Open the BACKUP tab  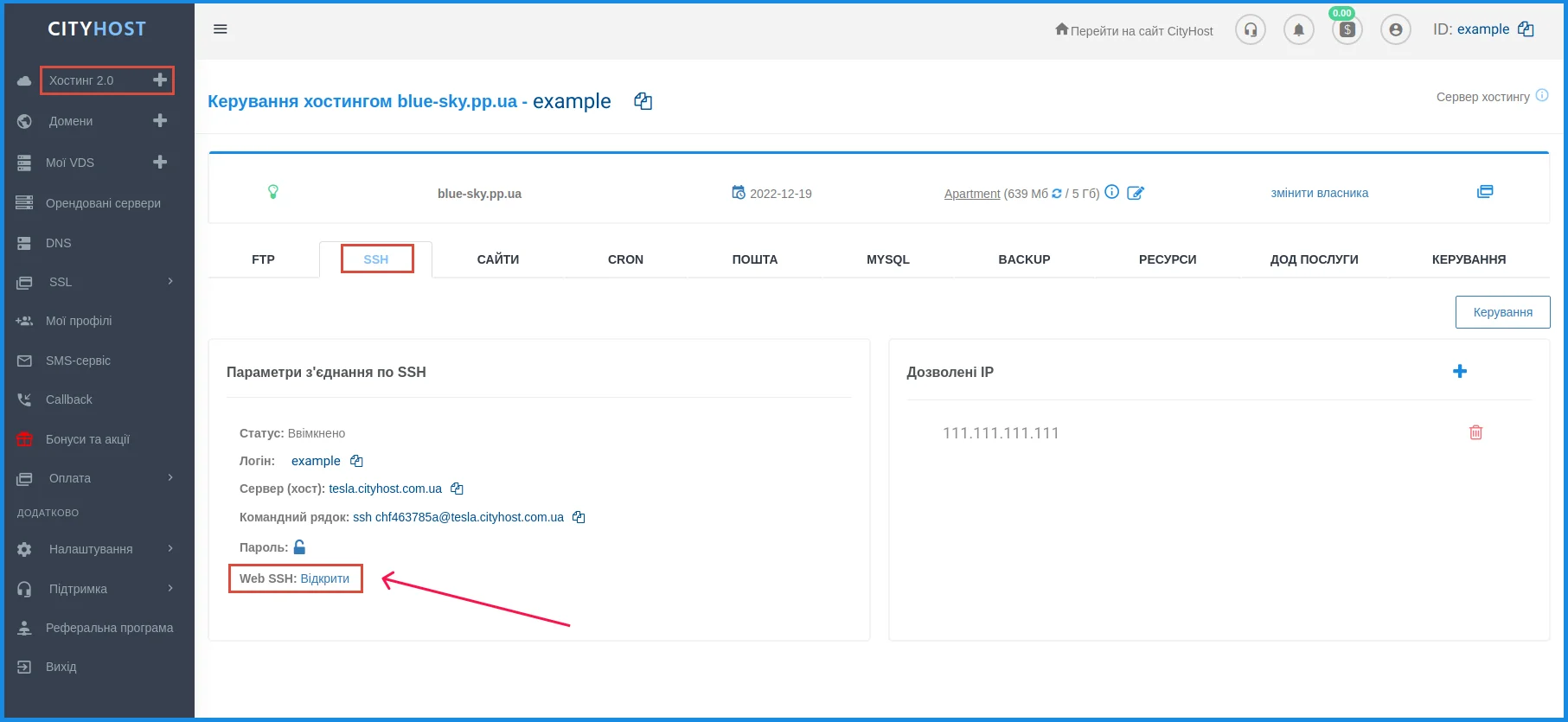point(1024,259)
